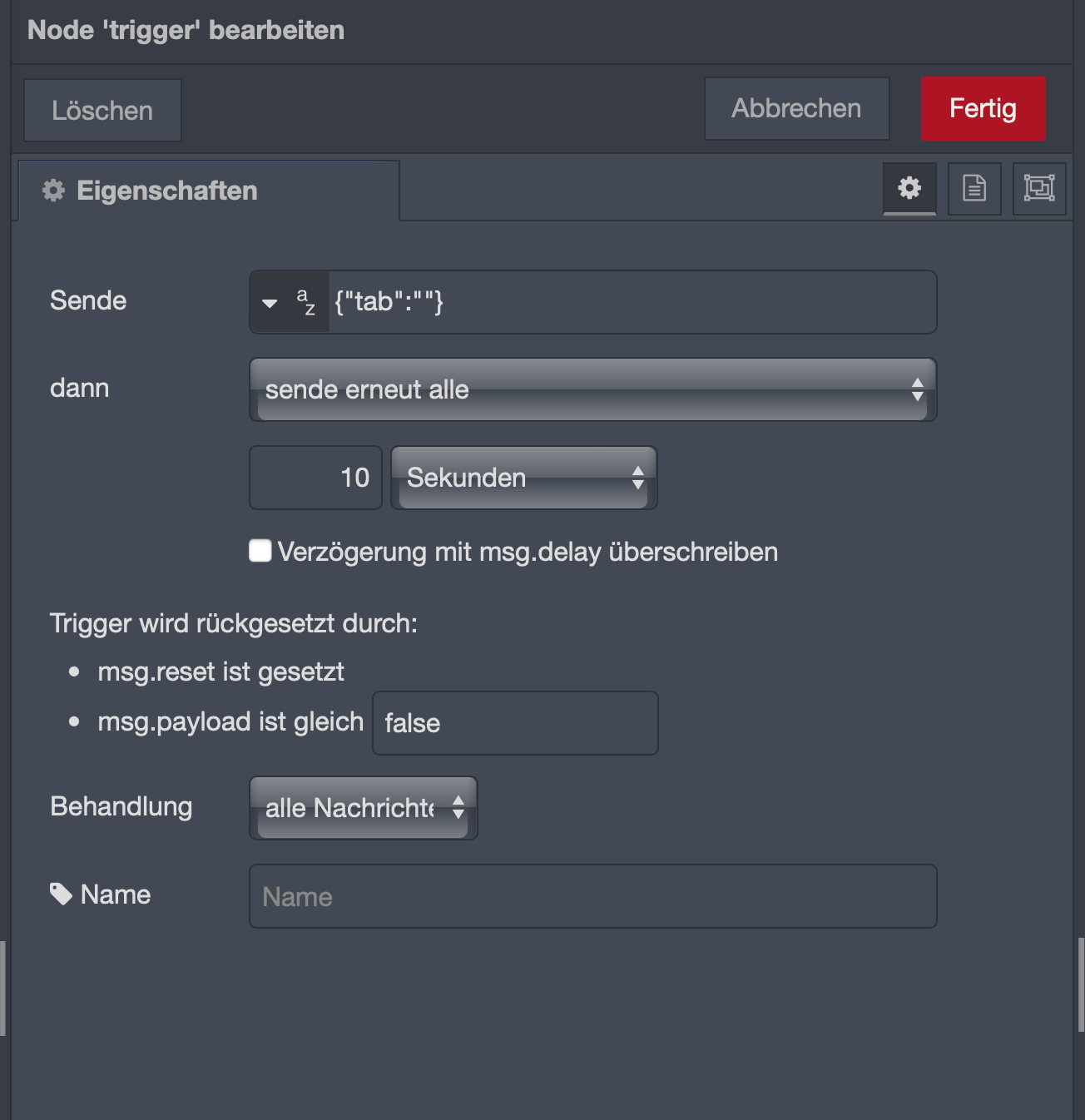
Task: Open the Sekunden unit dropdown
Action: pos(524,478)
